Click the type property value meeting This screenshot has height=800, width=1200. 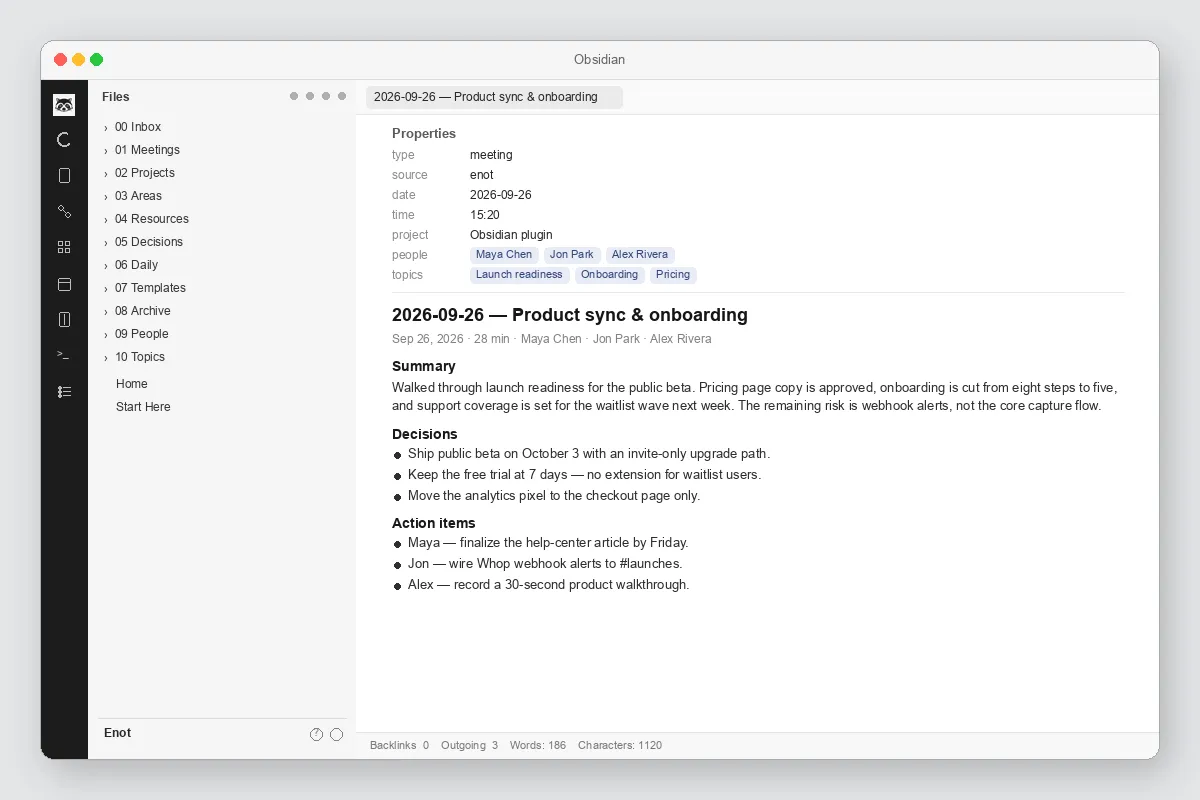pos(491,155)
